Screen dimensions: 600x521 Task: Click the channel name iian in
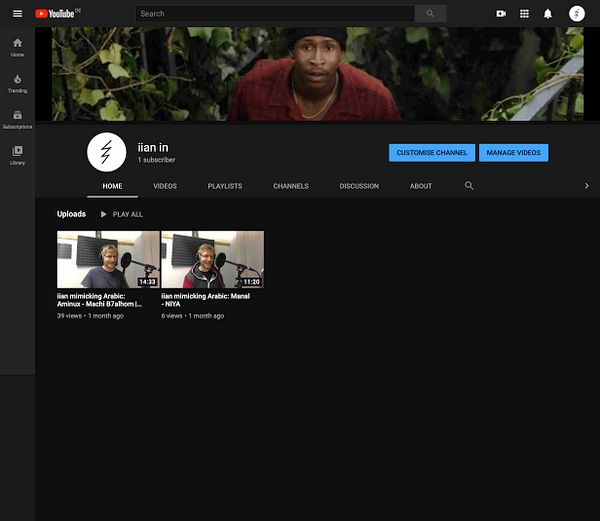153,148
